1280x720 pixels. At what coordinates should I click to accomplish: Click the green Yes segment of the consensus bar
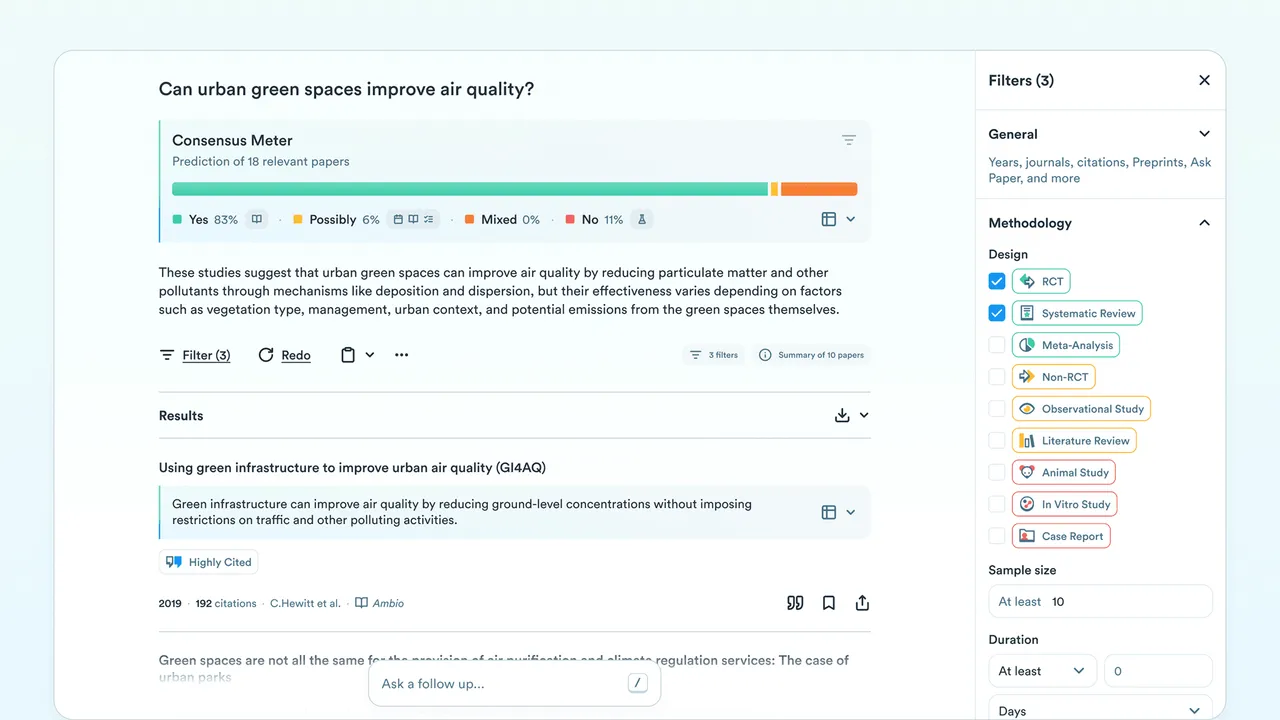pos(470,189)
